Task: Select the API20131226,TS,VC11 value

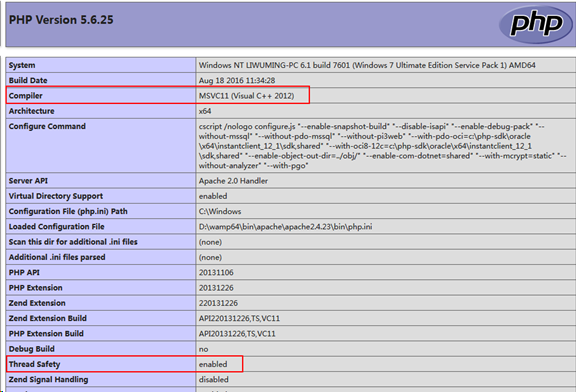Action: (x=237, y=334)
